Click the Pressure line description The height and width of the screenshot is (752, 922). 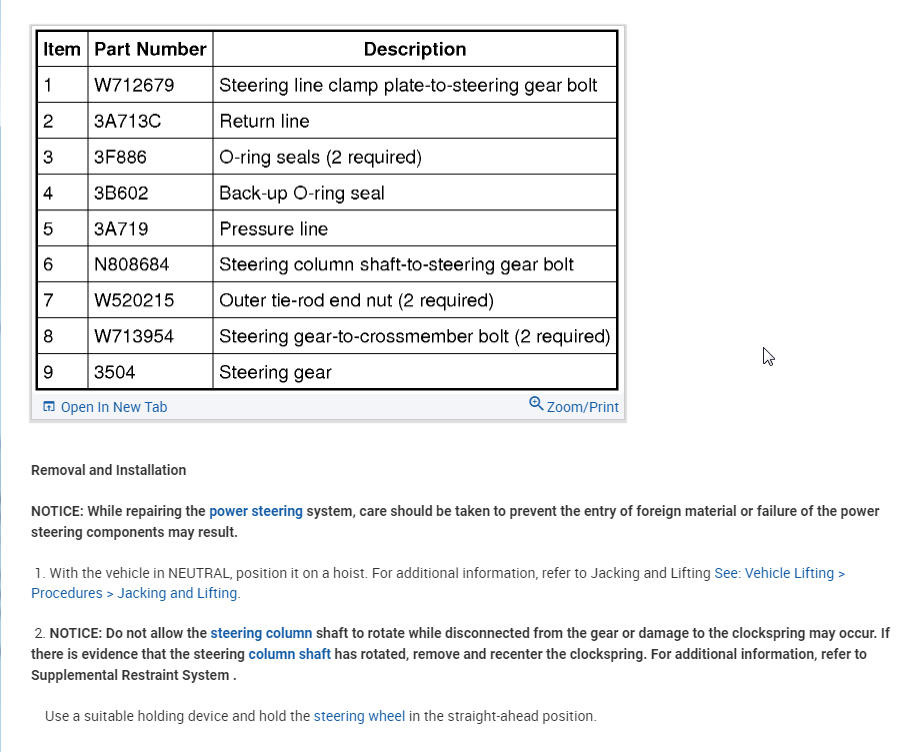(x=273, y=229)
